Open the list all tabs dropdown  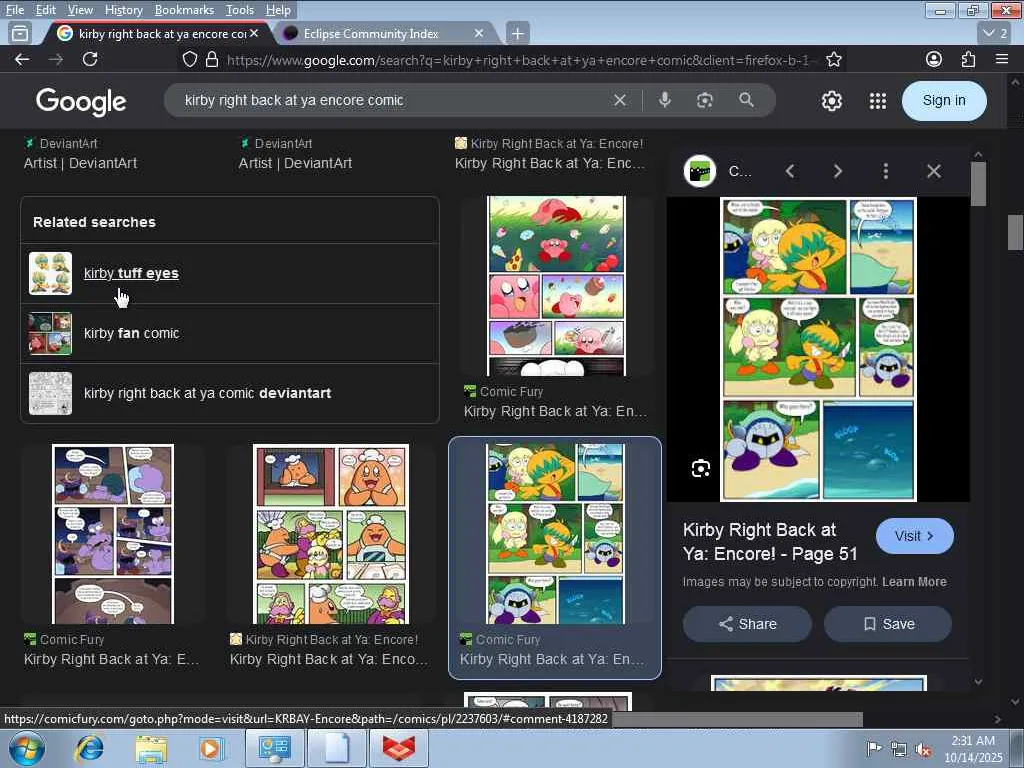pos(995,33)
